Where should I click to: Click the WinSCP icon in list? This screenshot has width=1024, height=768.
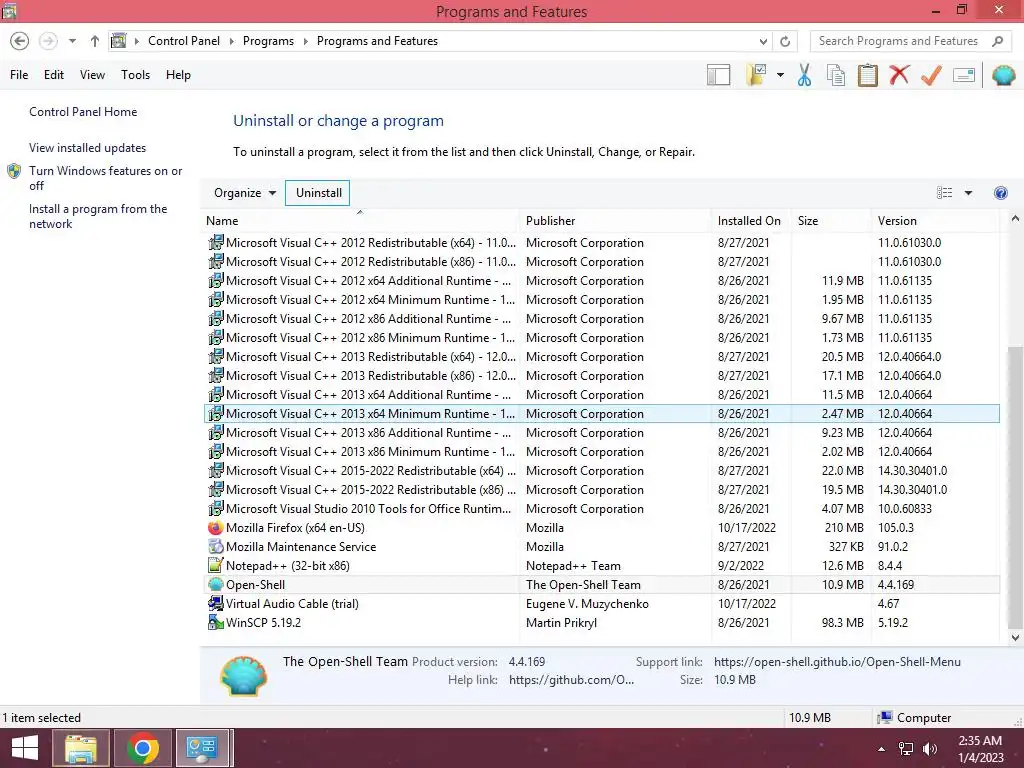pos(216,622)
